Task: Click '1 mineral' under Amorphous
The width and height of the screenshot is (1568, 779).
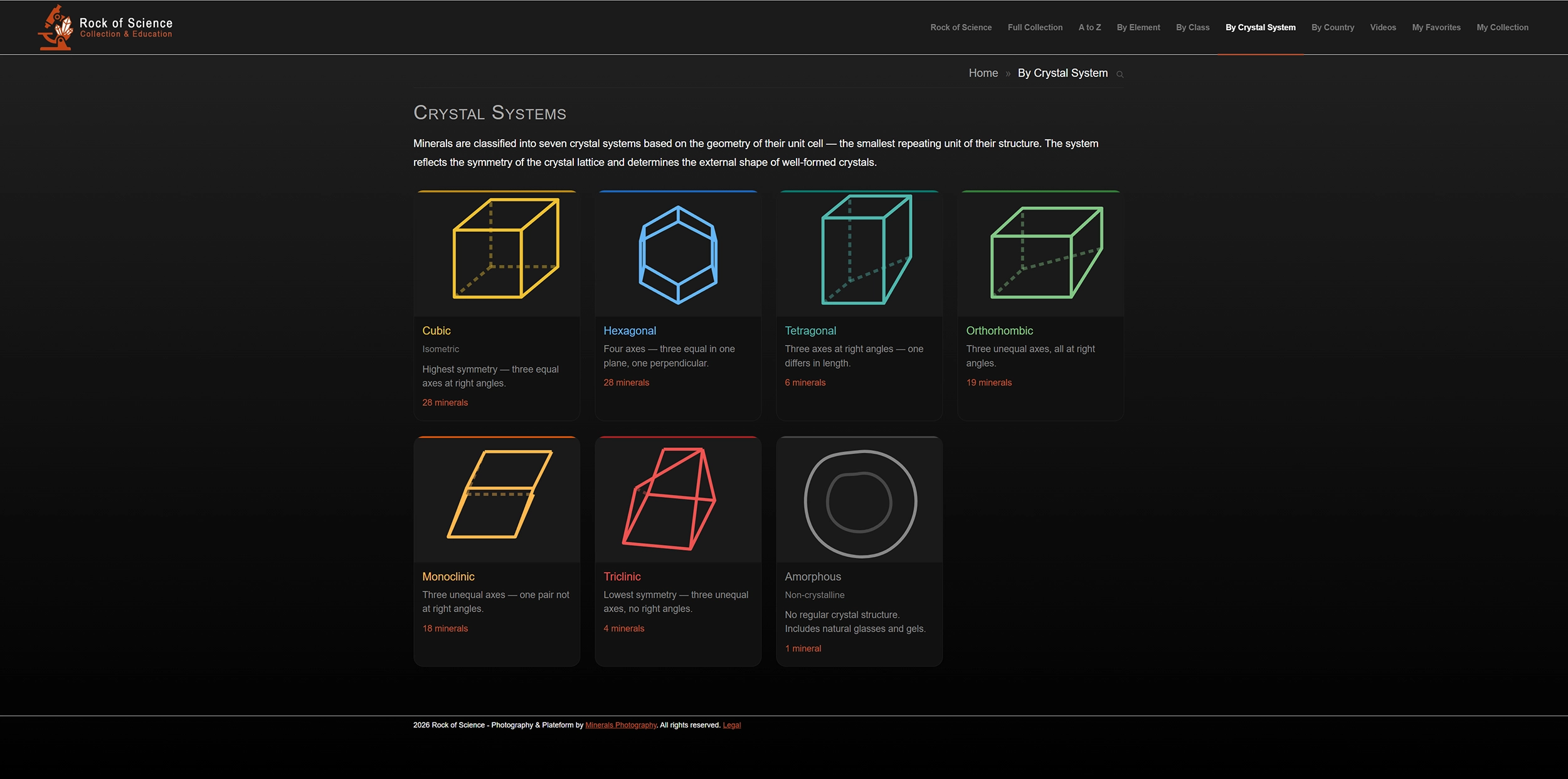Action: [803, 649]
